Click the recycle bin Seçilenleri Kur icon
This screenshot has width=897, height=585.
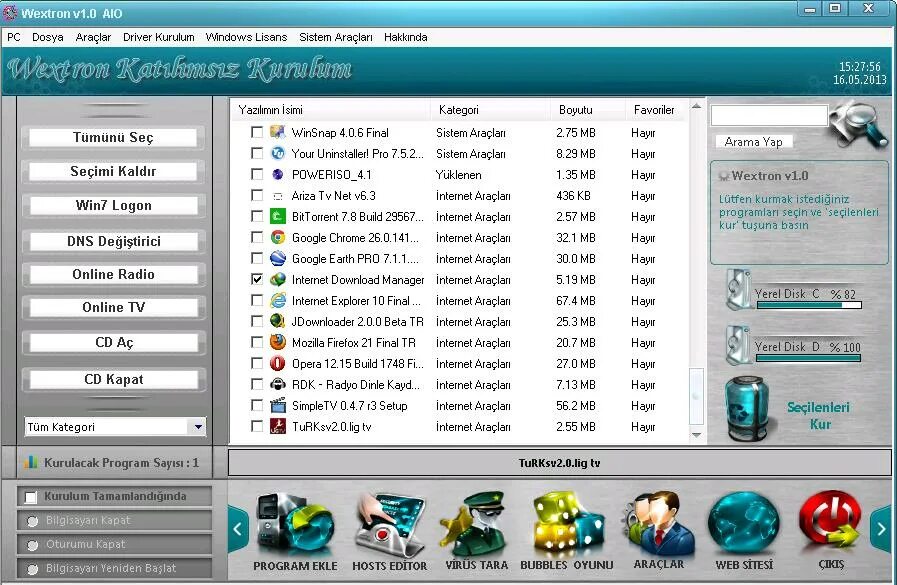coord(747,408)
